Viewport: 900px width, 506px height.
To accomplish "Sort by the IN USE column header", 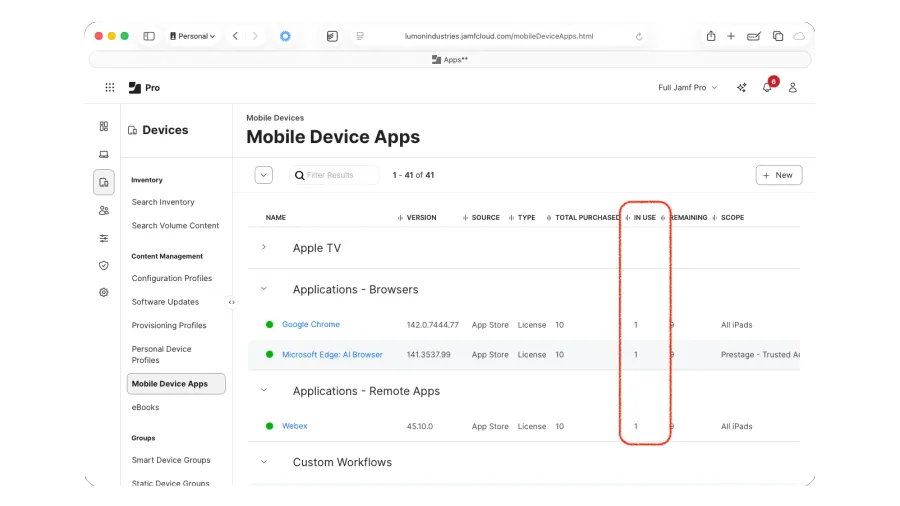I will click(x=645, y=217).
